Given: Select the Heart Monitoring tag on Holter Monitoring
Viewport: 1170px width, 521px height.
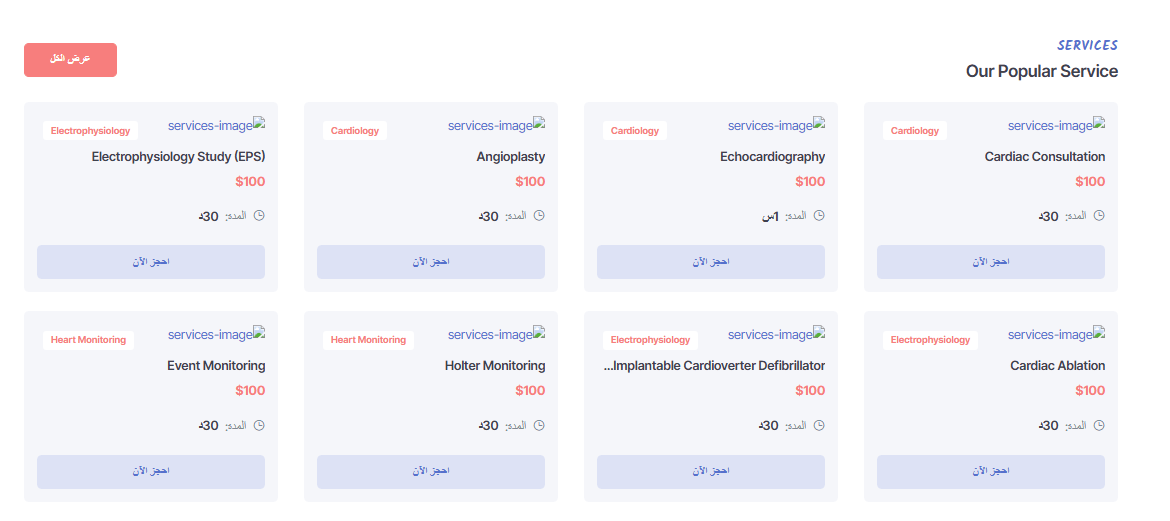Looking at the screenshot, I should coord(369,340).
